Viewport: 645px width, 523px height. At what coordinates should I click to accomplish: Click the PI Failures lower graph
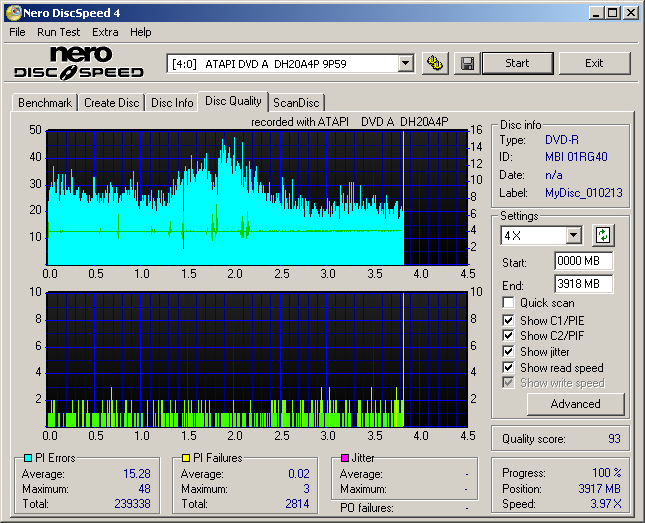point(258,360)
